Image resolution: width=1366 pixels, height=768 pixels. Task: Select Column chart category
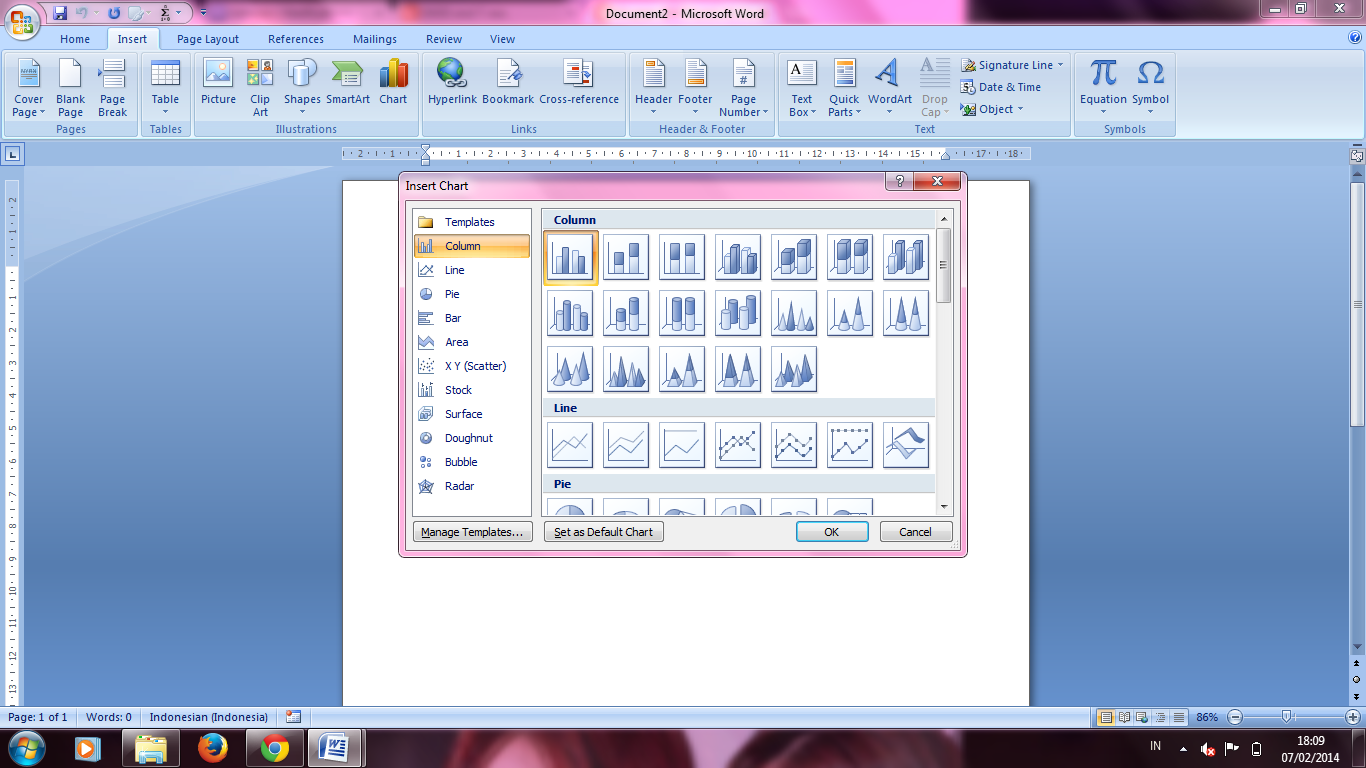pyautogui.click(x=471, y=246)
